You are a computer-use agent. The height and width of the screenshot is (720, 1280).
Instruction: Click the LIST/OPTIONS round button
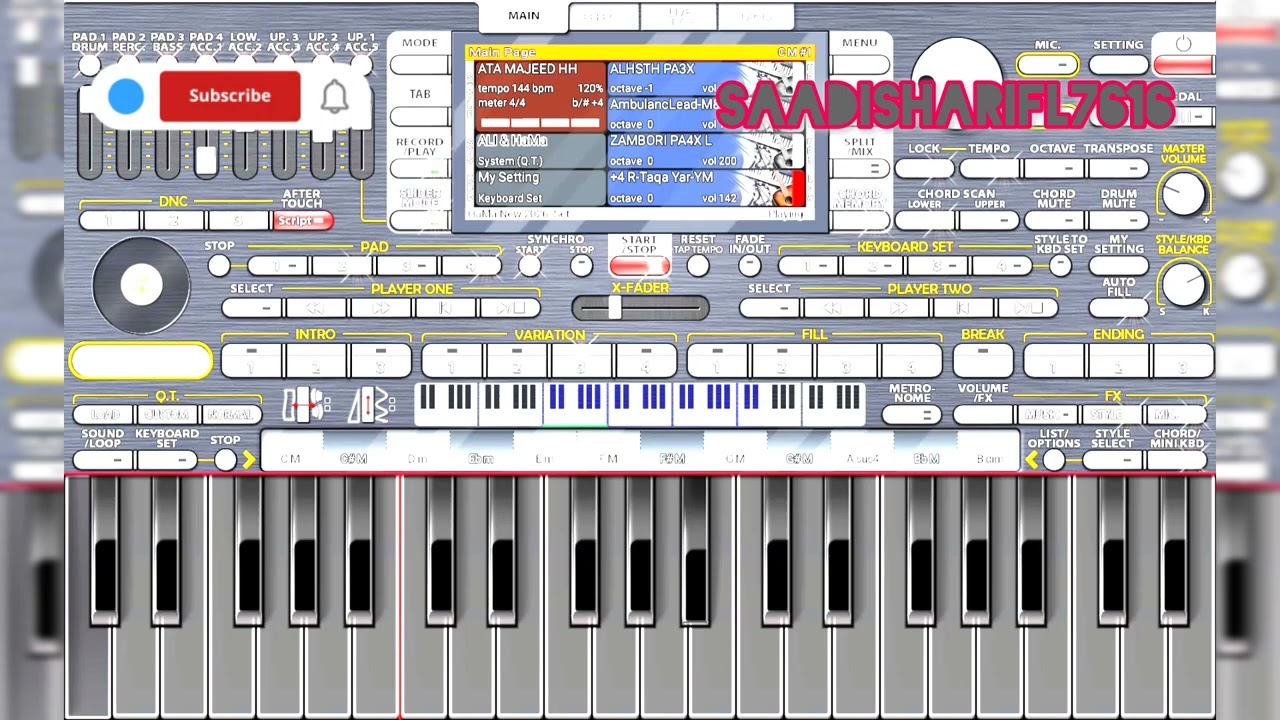pyautogui.click(x=1053, y=460)
